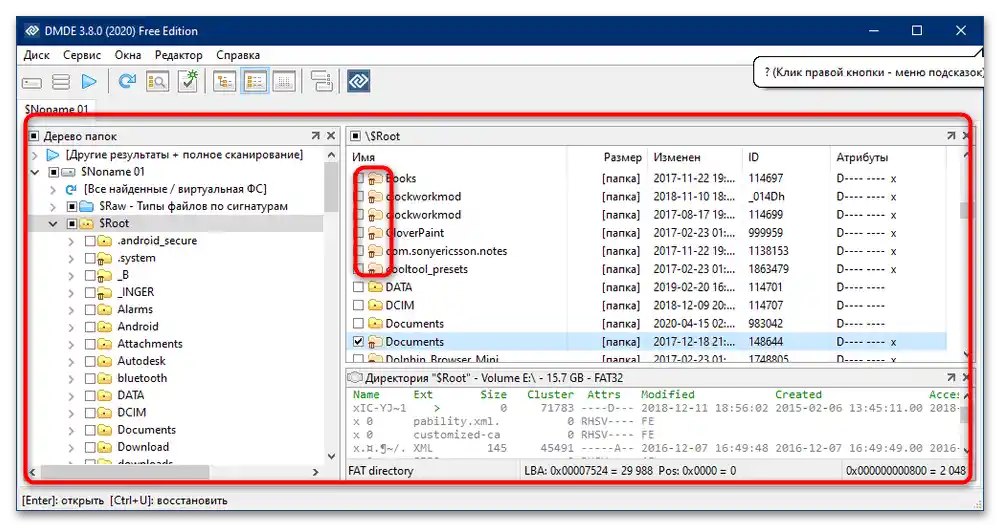
Task: Open the partitions list toolbar icon
Action: 61,82
